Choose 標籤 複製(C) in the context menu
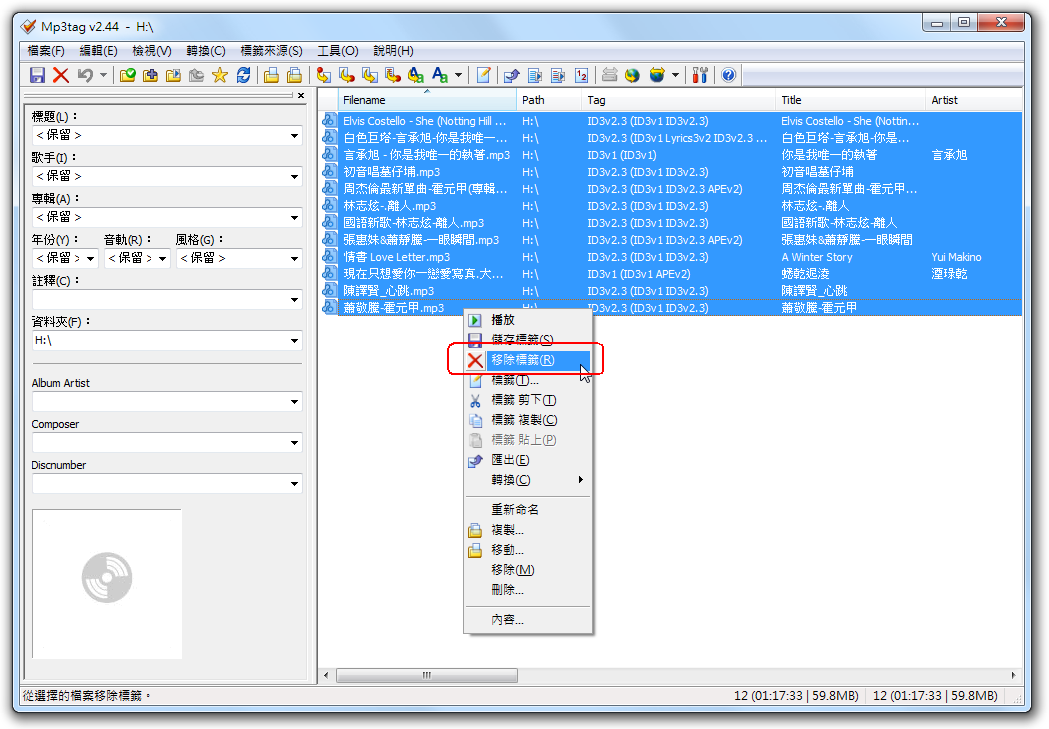Viewport: 1049px width, 729px height. (x=528, y=420)
